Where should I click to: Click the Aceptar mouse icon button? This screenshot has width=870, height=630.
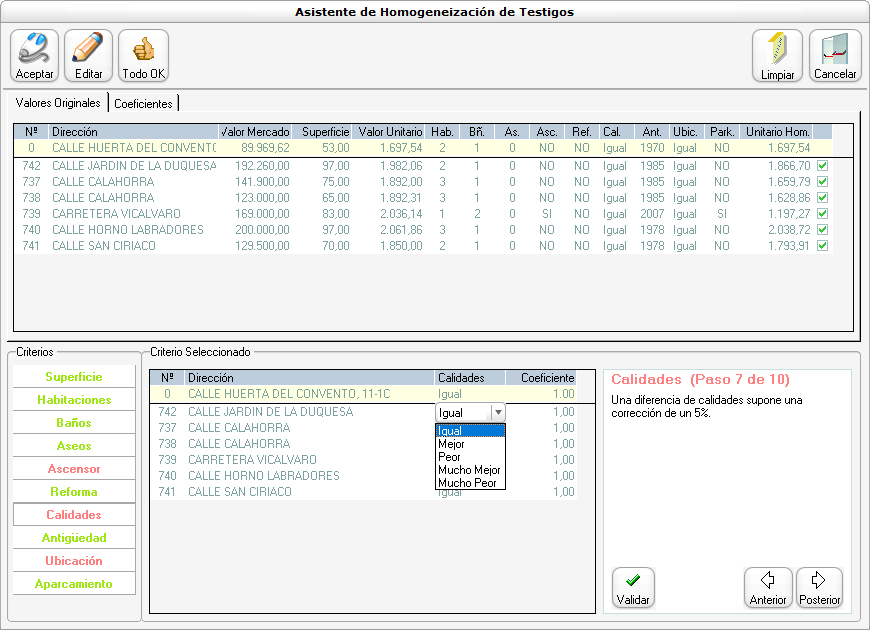pyautogui.click(x=35, y=55)
